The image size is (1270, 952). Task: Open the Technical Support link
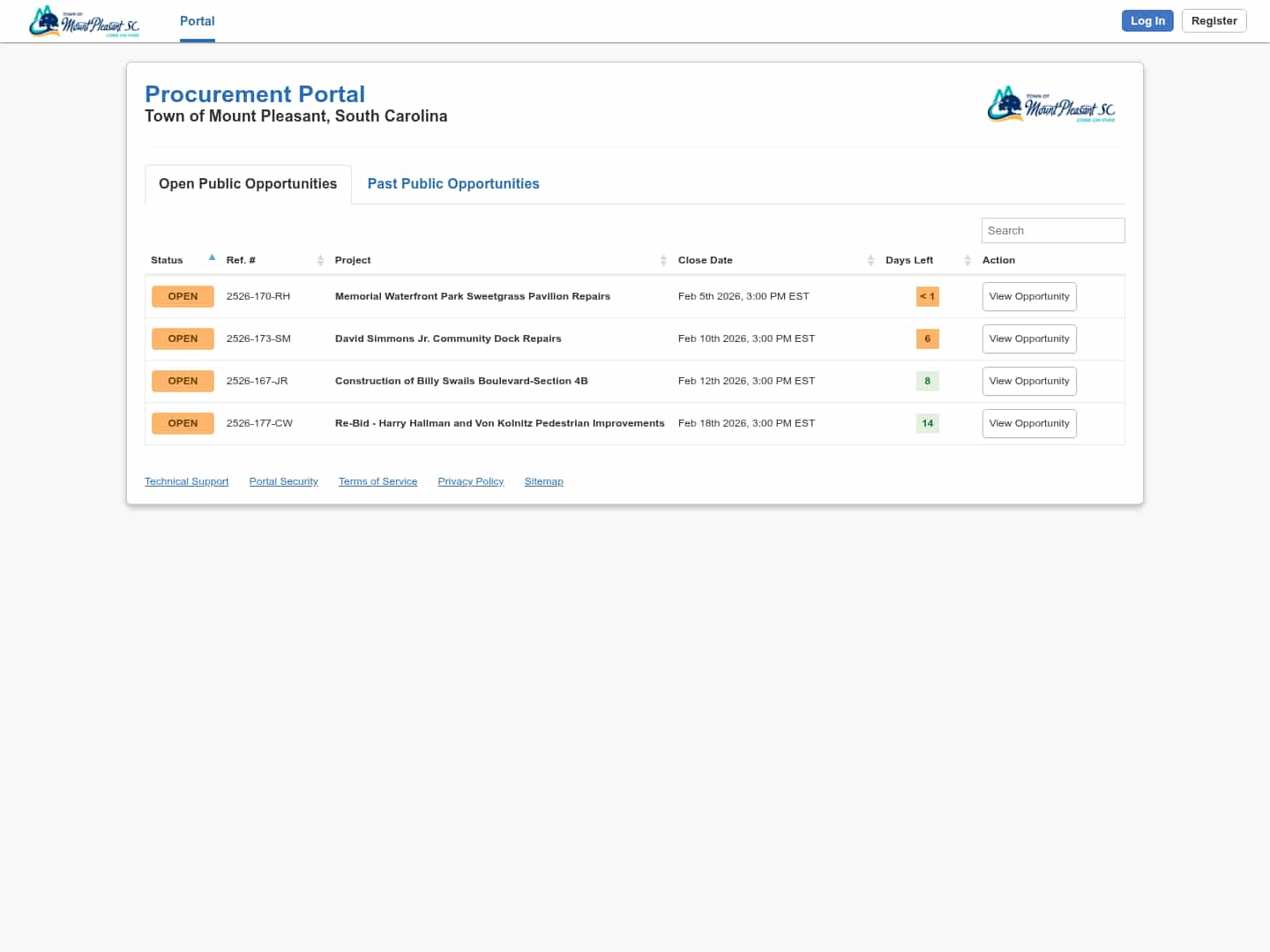pos(186,481)
